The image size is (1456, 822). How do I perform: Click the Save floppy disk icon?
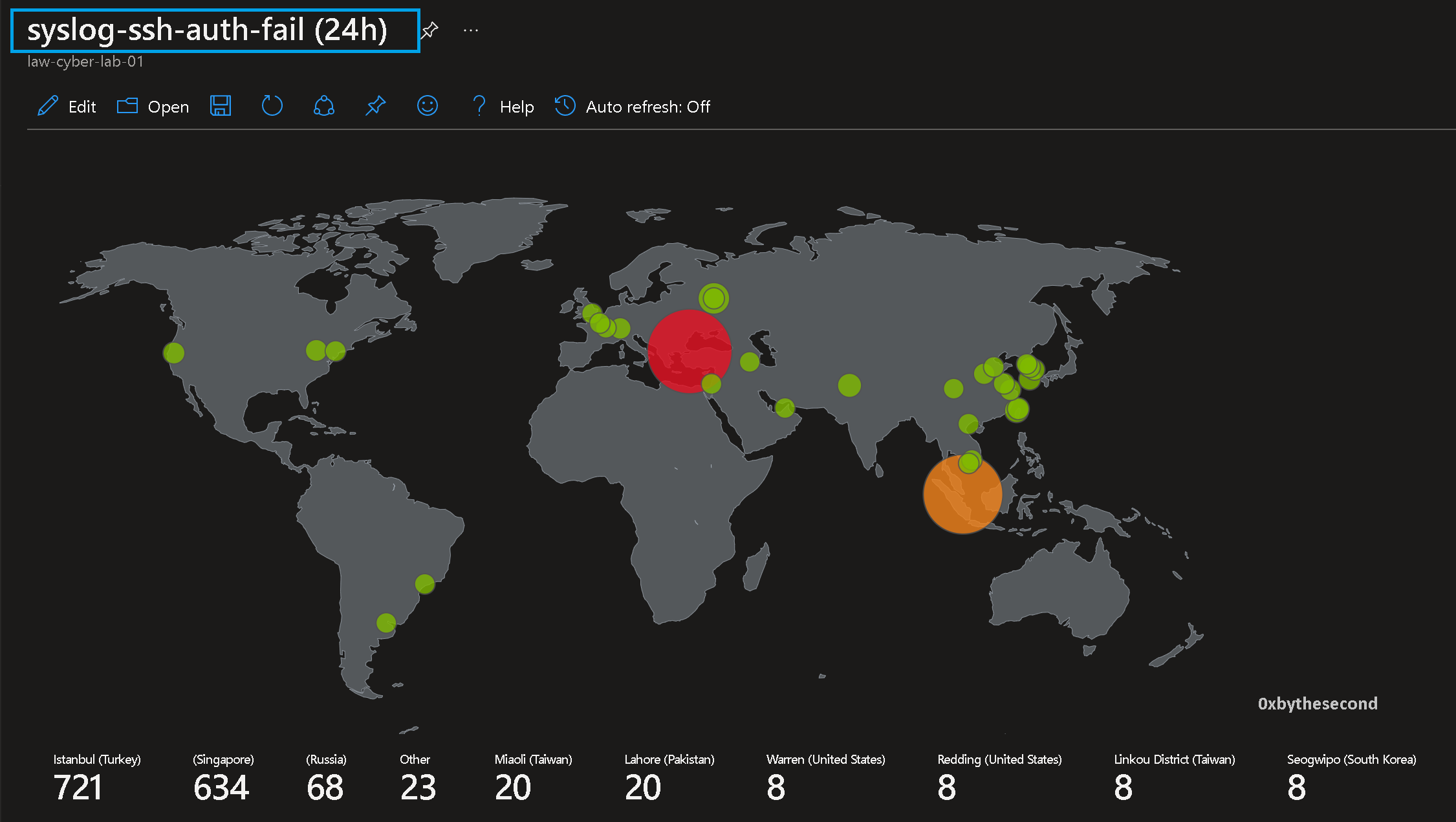tap(221, 106)
